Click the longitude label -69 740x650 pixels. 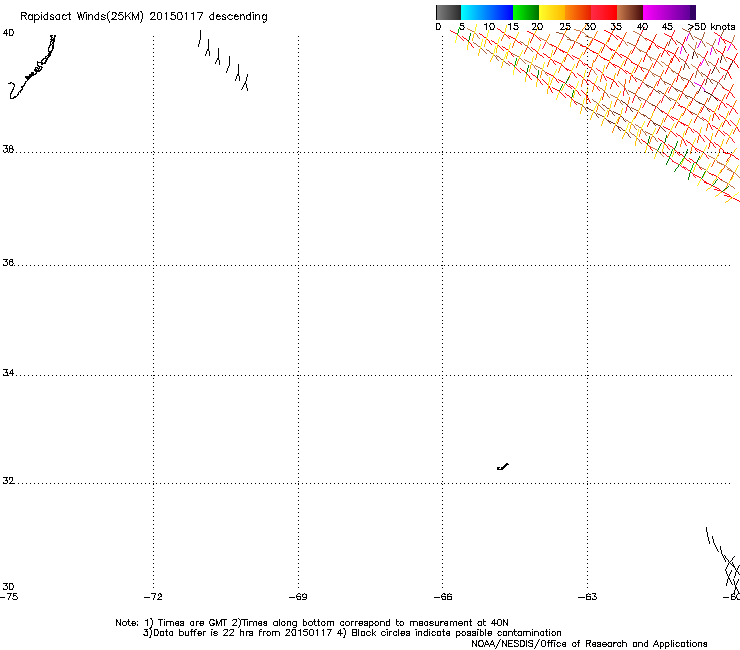pyautogui.click(x=298, y=597)
